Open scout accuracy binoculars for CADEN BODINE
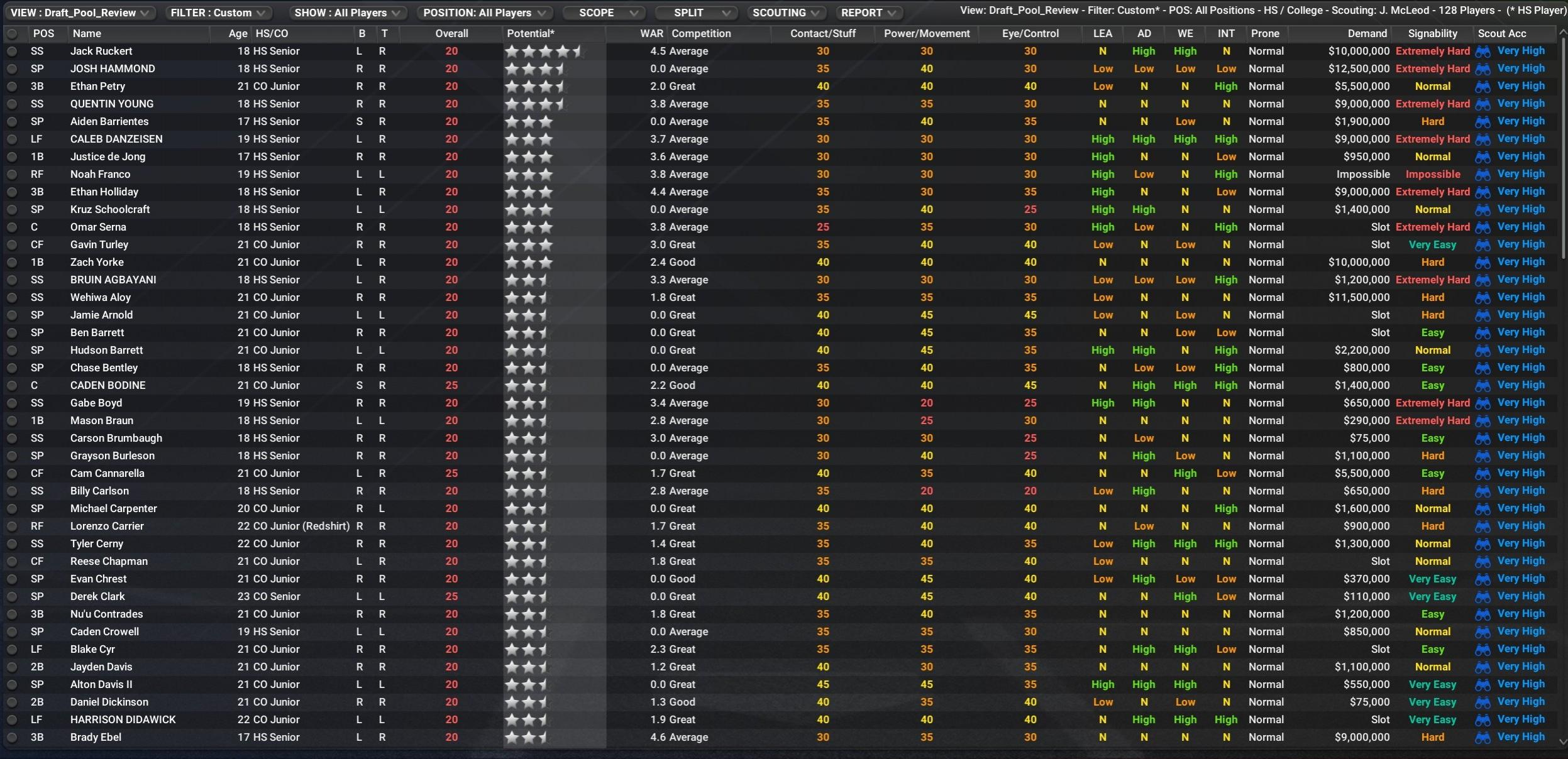This screenshot has width=1568, height=759. click(x=1483, y=385)
